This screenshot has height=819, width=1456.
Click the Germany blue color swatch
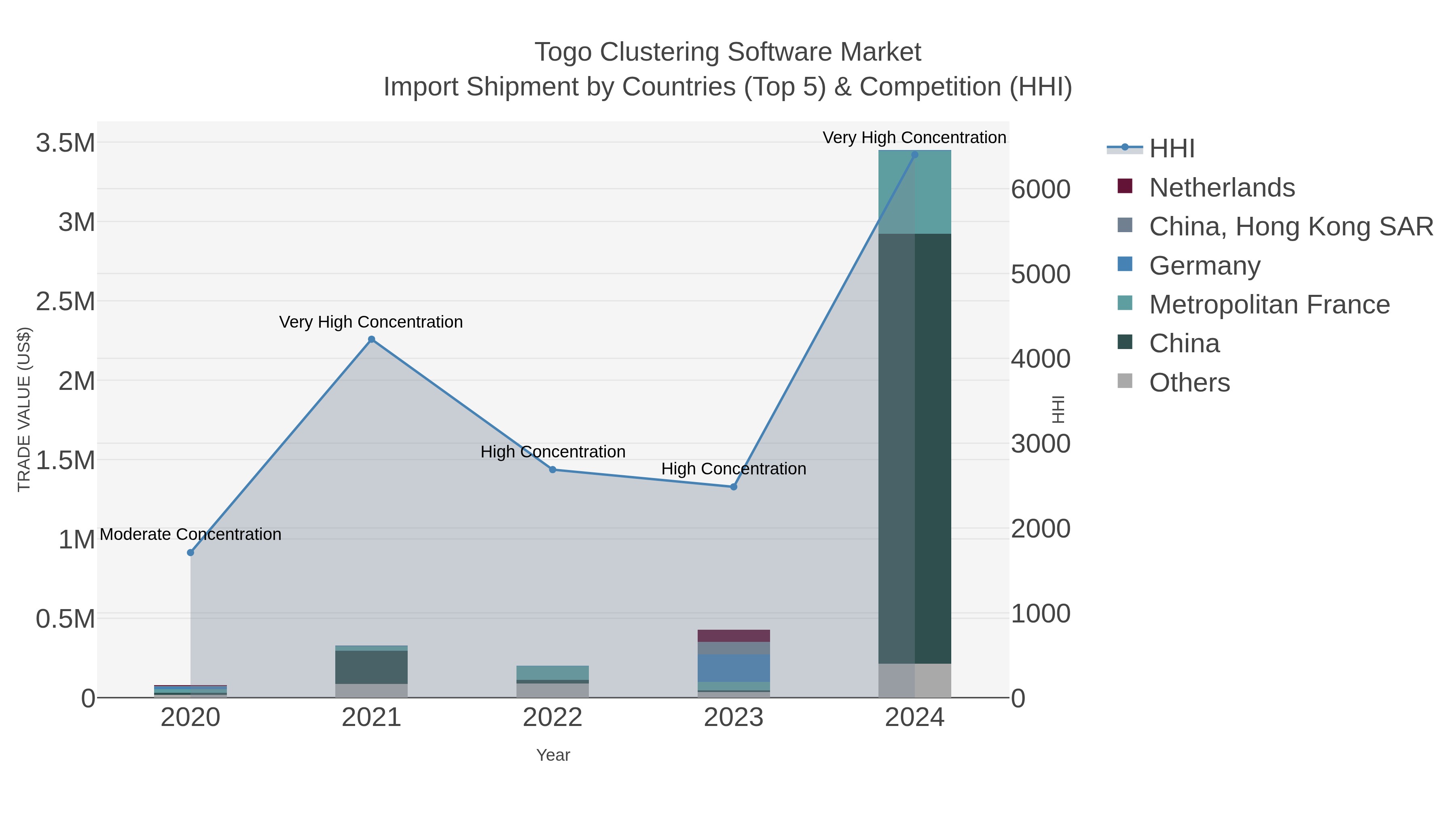tap(1125, 264)
